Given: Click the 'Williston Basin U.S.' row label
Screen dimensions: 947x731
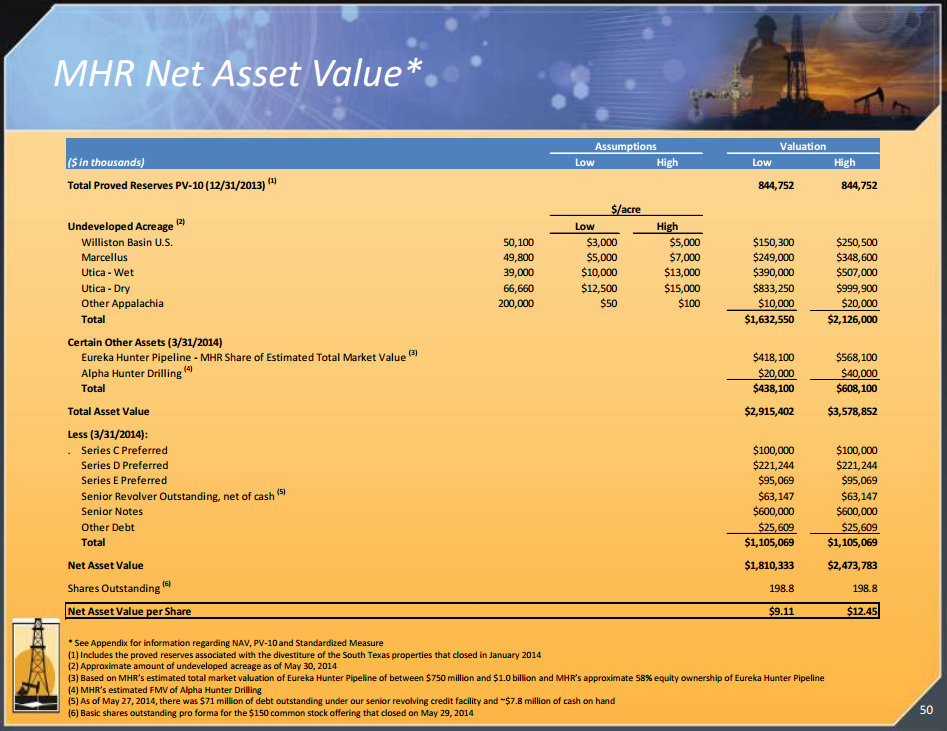Looking at the screenshot, I should [127, 242].
